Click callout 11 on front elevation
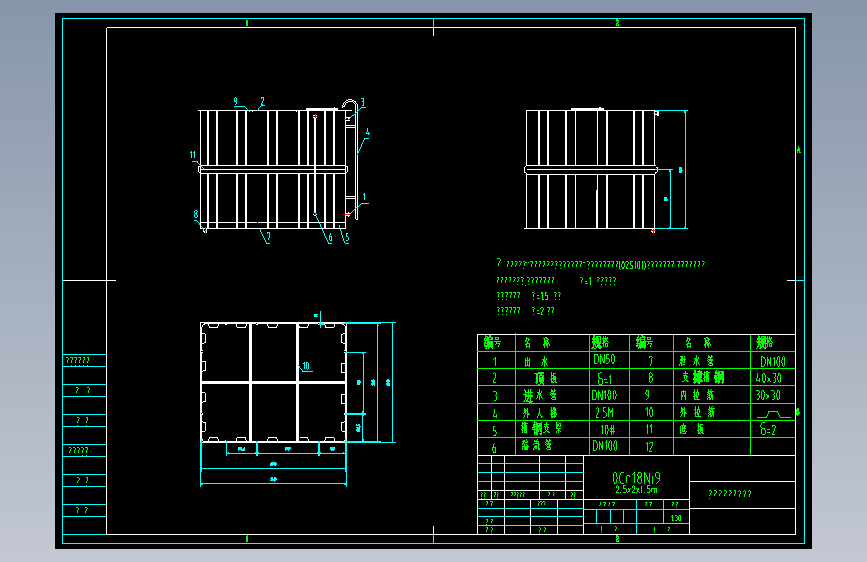 [193, 155]
